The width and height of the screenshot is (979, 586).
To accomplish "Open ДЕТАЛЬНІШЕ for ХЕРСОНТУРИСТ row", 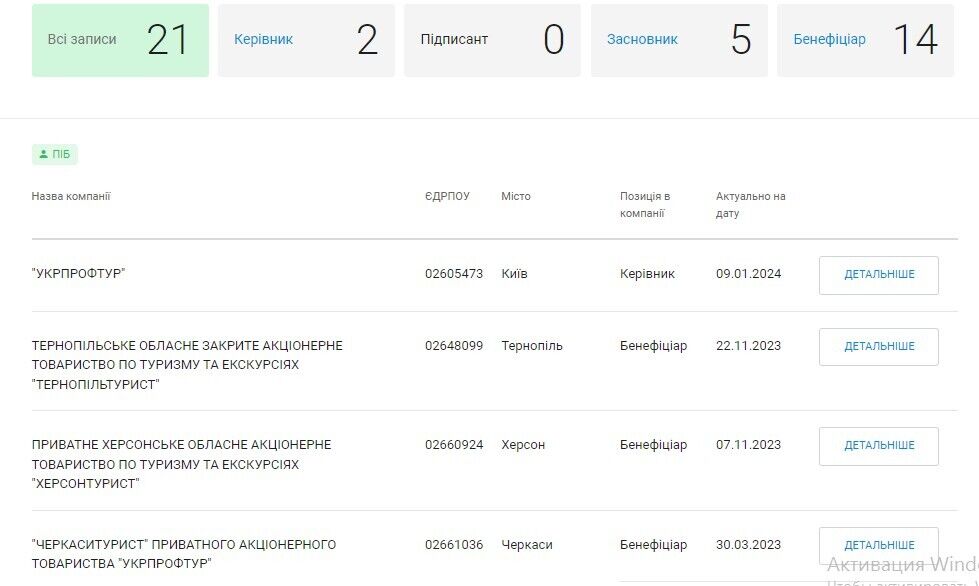I will pos(878,446).
